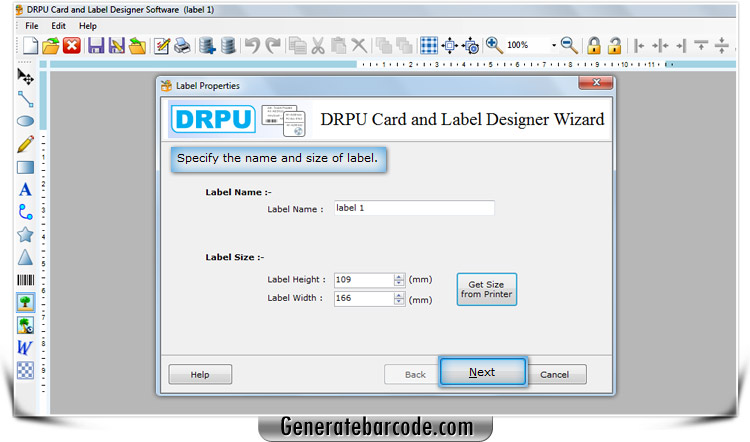Align objects to horizontal center icon
This screenshot has height=442, width=750.
pos(660,46)
